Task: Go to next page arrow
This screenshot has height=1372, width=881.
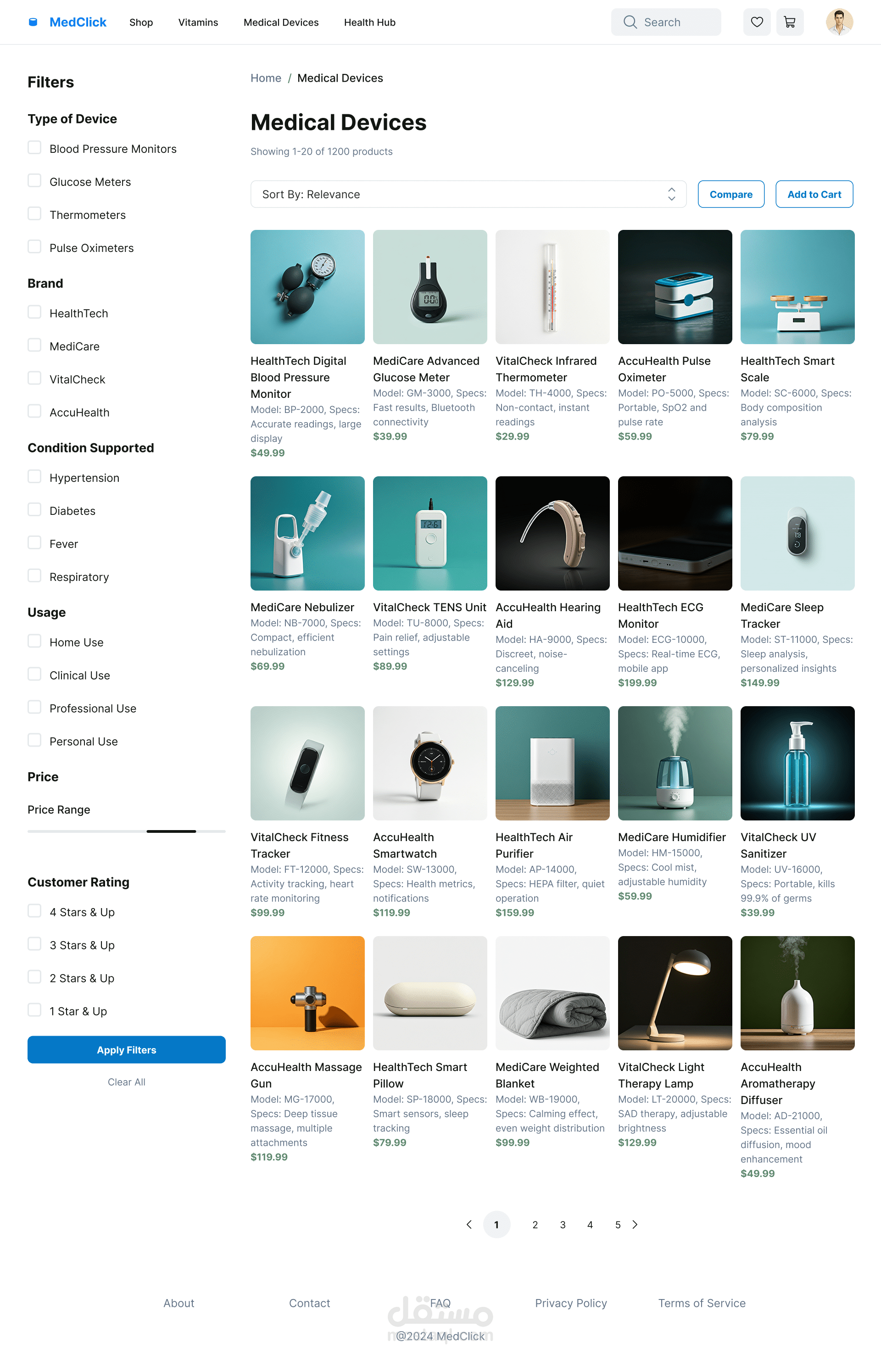Action: click(635, 1224)
